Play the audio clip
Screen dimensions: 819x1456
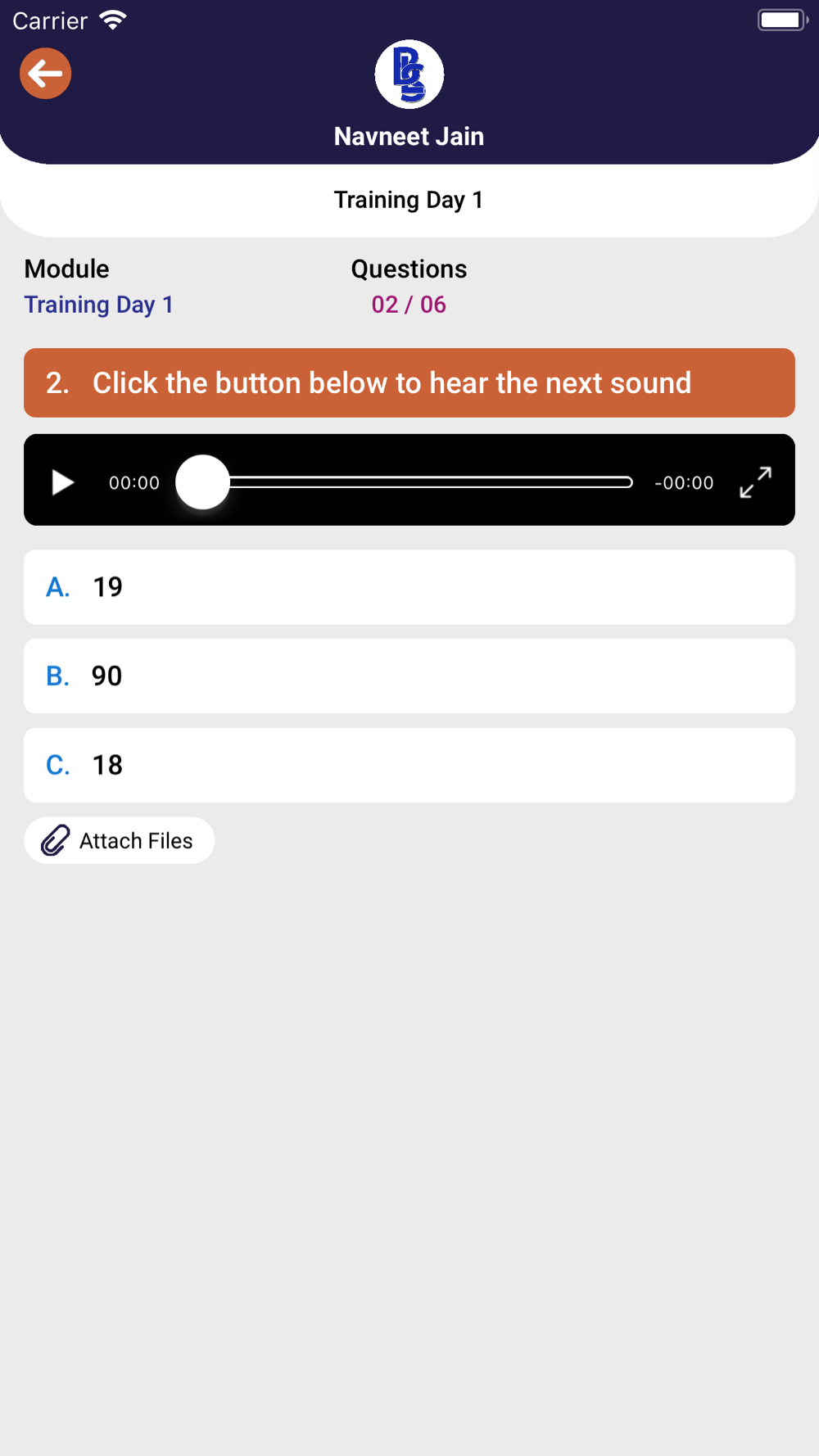[62, 482]
